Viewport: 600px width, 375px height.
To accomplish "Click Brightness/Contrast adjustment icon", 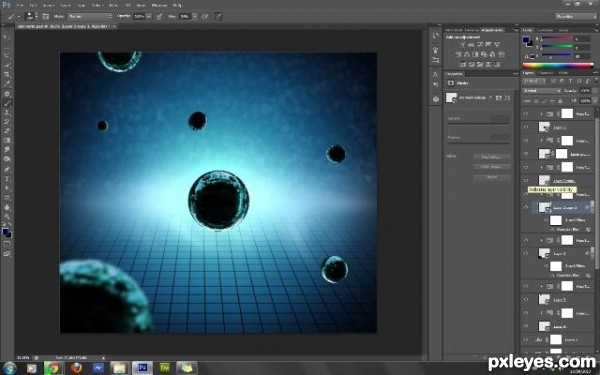I will click(462, 45).
